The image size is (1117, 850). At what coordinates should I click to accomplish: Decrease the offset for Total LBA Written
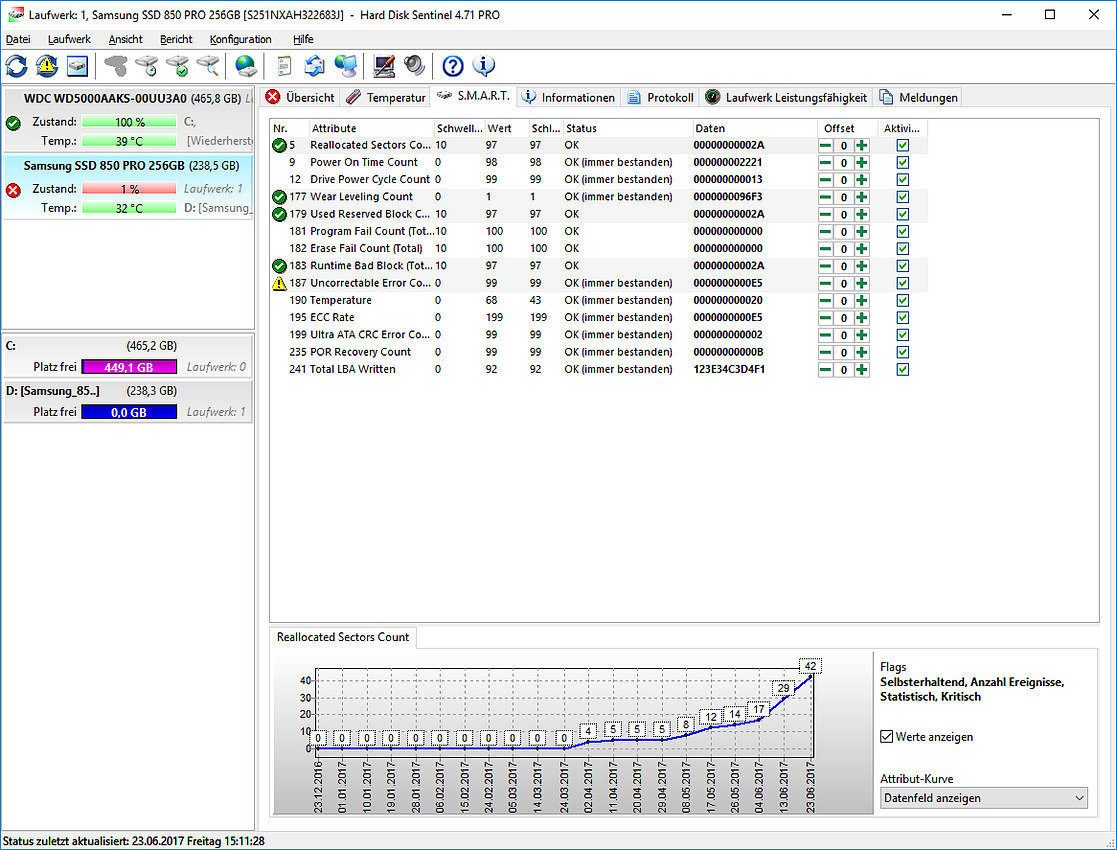tap(826, 370)
